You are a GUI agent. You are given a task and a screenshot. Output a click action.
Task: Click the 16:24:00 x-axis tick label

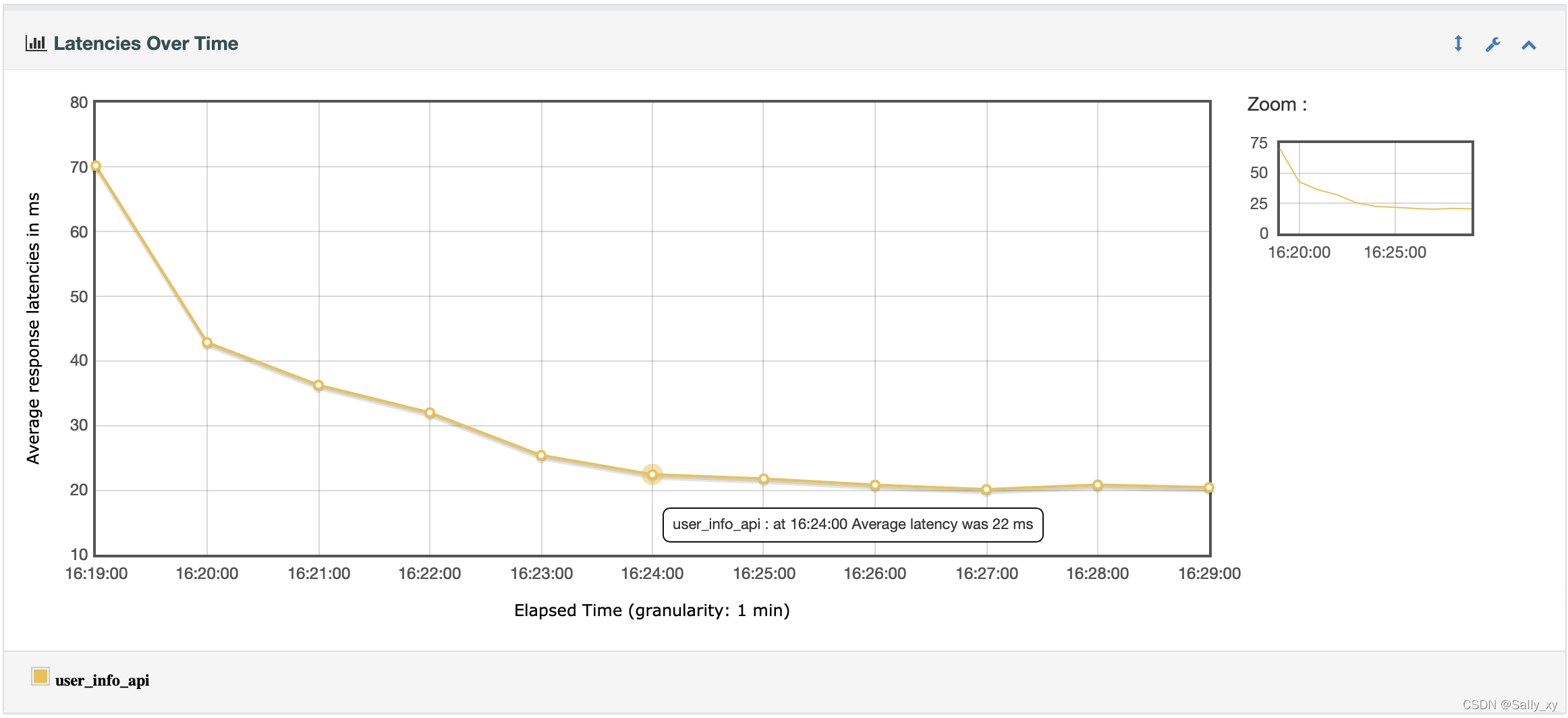652,574
